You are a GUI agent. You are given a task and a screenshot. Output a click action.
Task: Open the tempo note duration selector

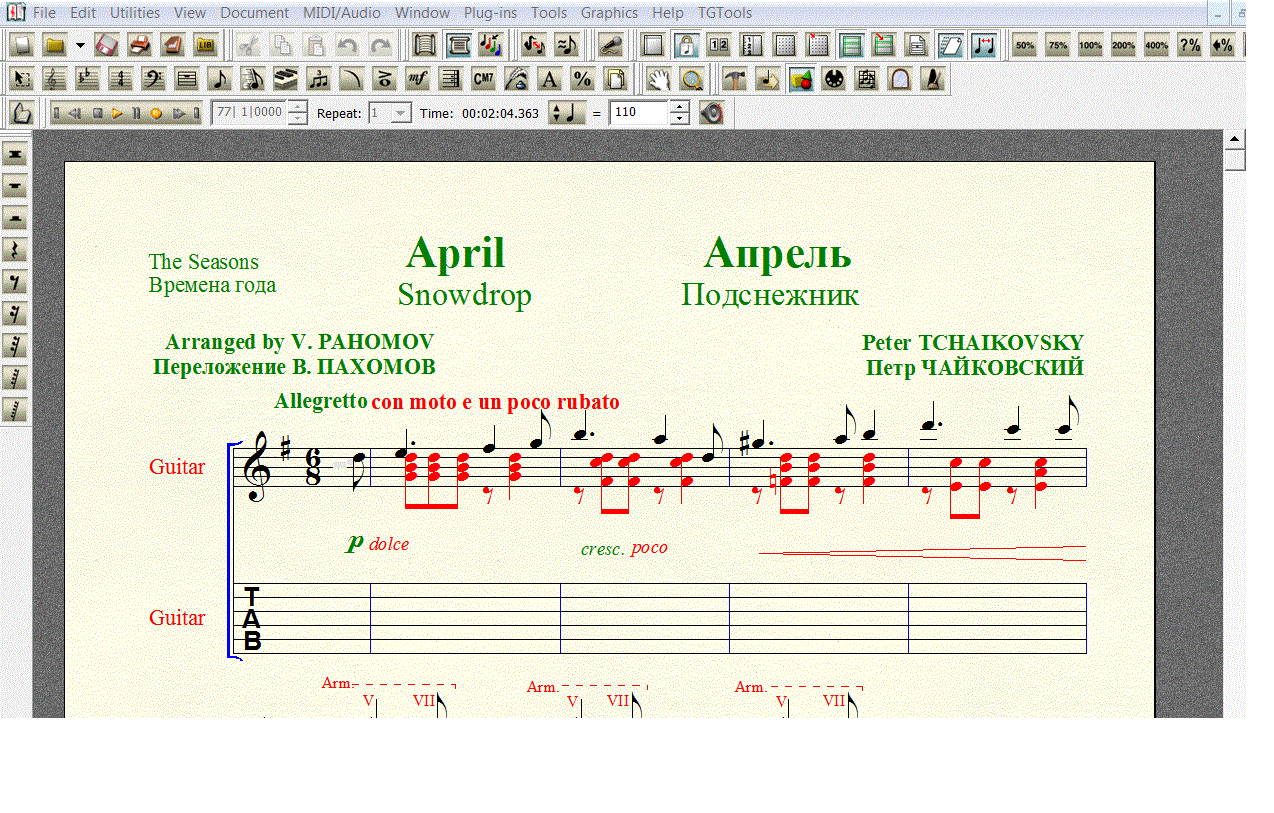coord(563,113)
